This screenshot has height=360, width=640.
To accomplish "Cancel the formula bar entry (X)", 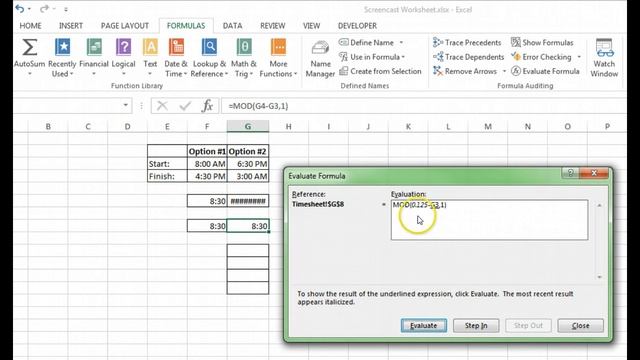I will (x=162, y=106).
